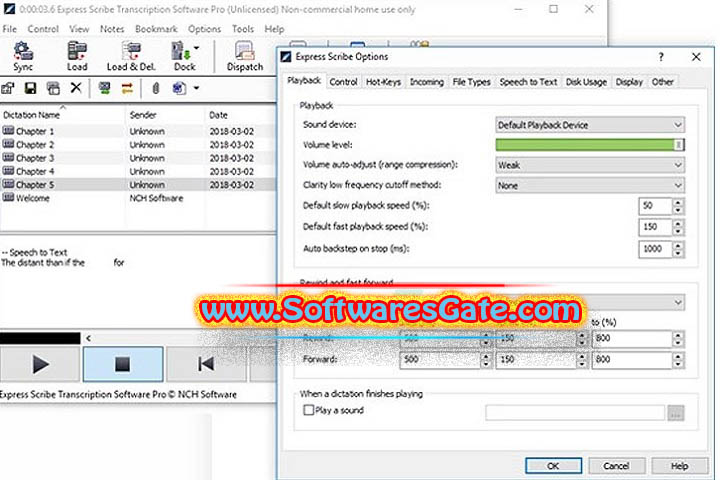Click the browse button for sound file
This screenshot has height=480, width=720.
(675, 413)
